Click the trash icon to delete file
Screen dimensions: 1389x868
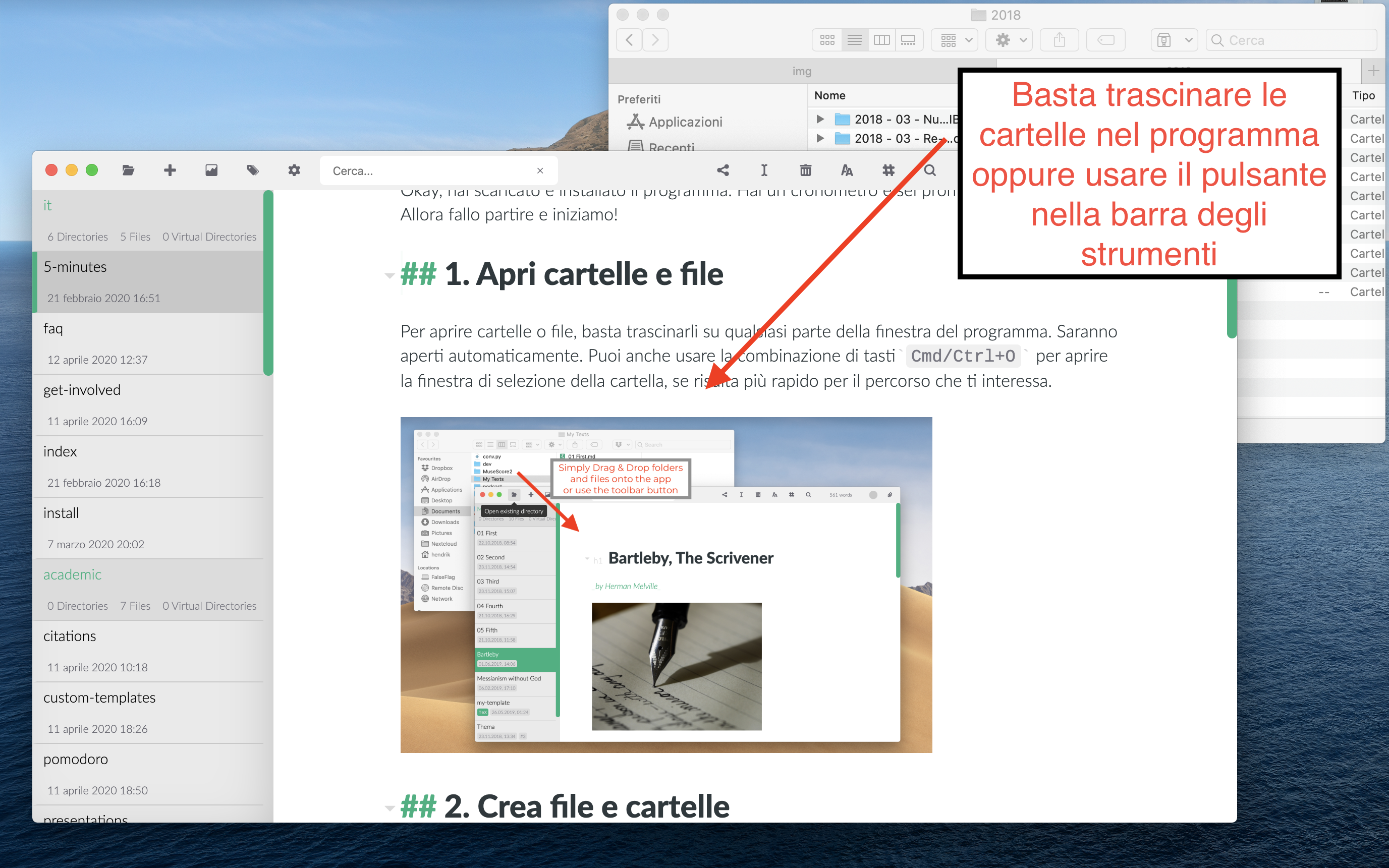coord(806,170)
